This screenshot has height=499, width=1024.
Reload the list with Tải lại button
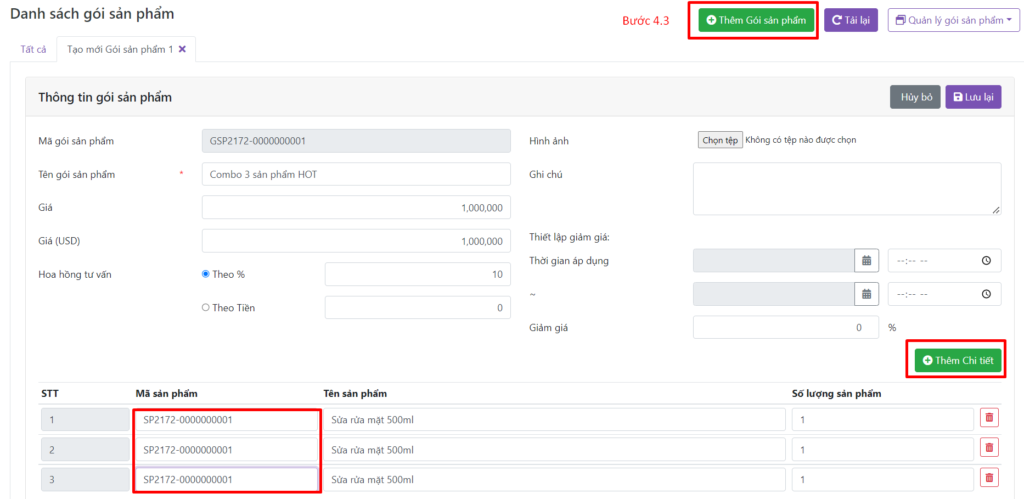(x=850, y=20)
